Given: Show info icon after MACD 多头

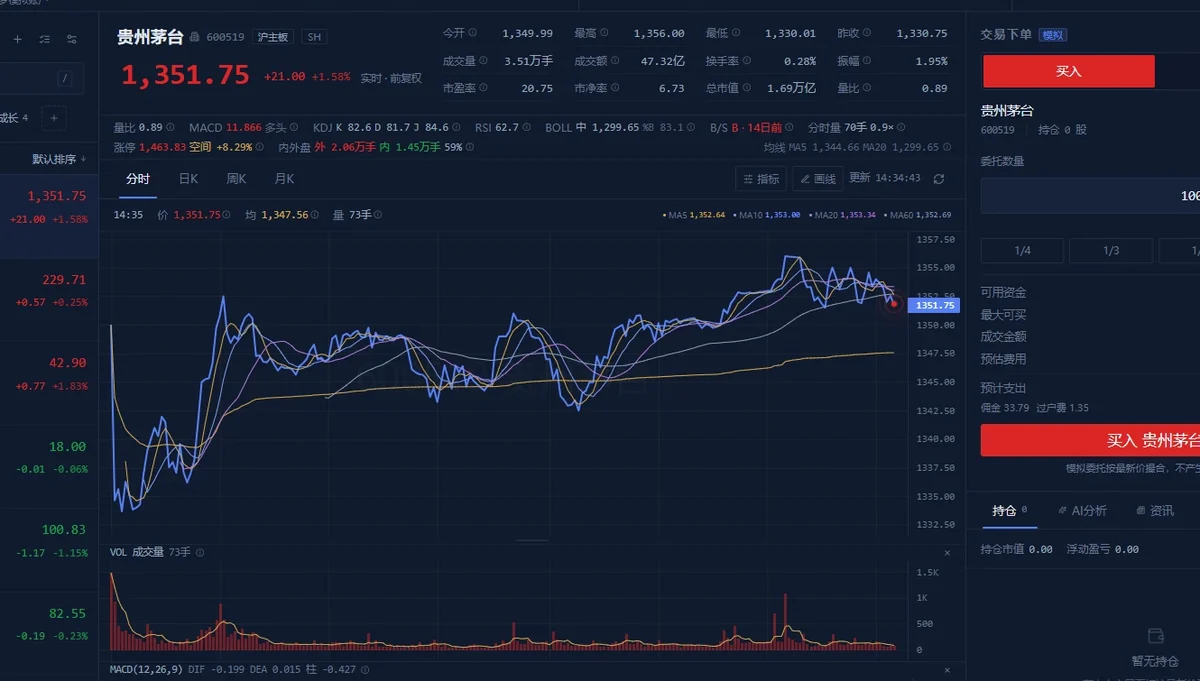Looking at the screenshot, I should pos(296,128).
